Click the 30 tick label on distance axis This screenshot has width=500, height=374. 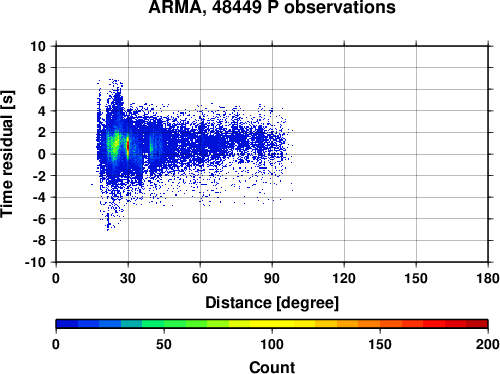(x=128, y=278)
